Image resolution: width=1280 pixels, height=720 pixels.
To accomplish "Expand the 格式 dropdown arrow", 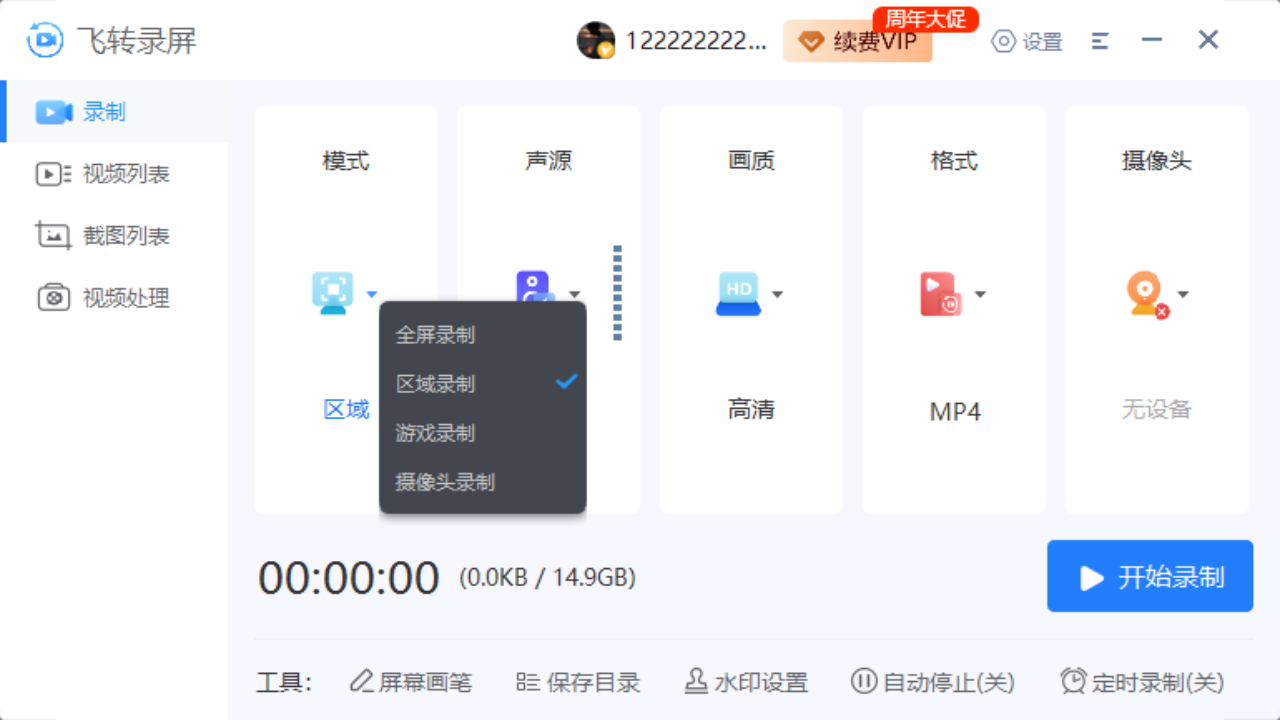I will pyautogui.click(x=981, y=294).
